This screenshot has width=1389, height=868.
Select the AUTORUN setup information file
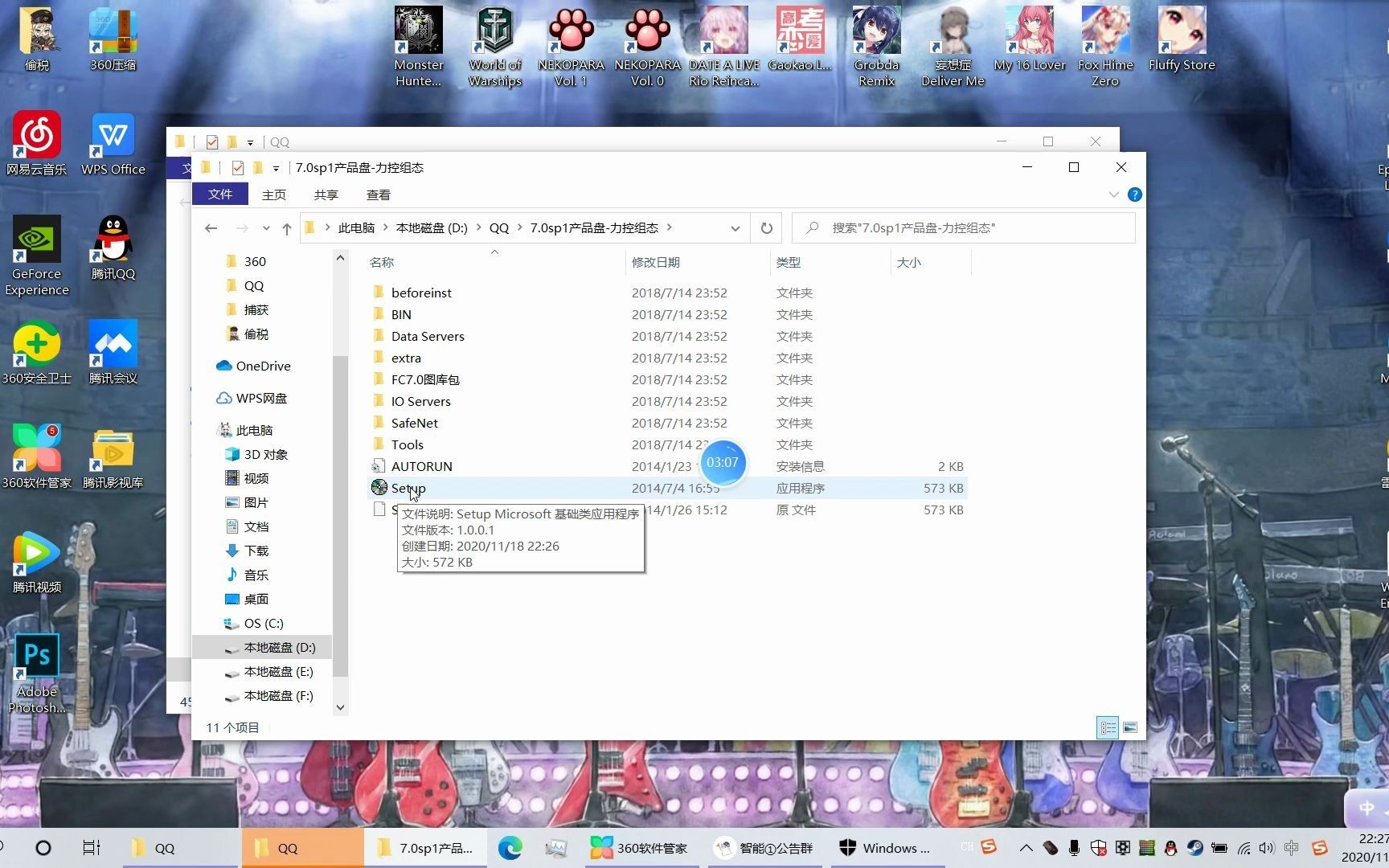point(667,466)
